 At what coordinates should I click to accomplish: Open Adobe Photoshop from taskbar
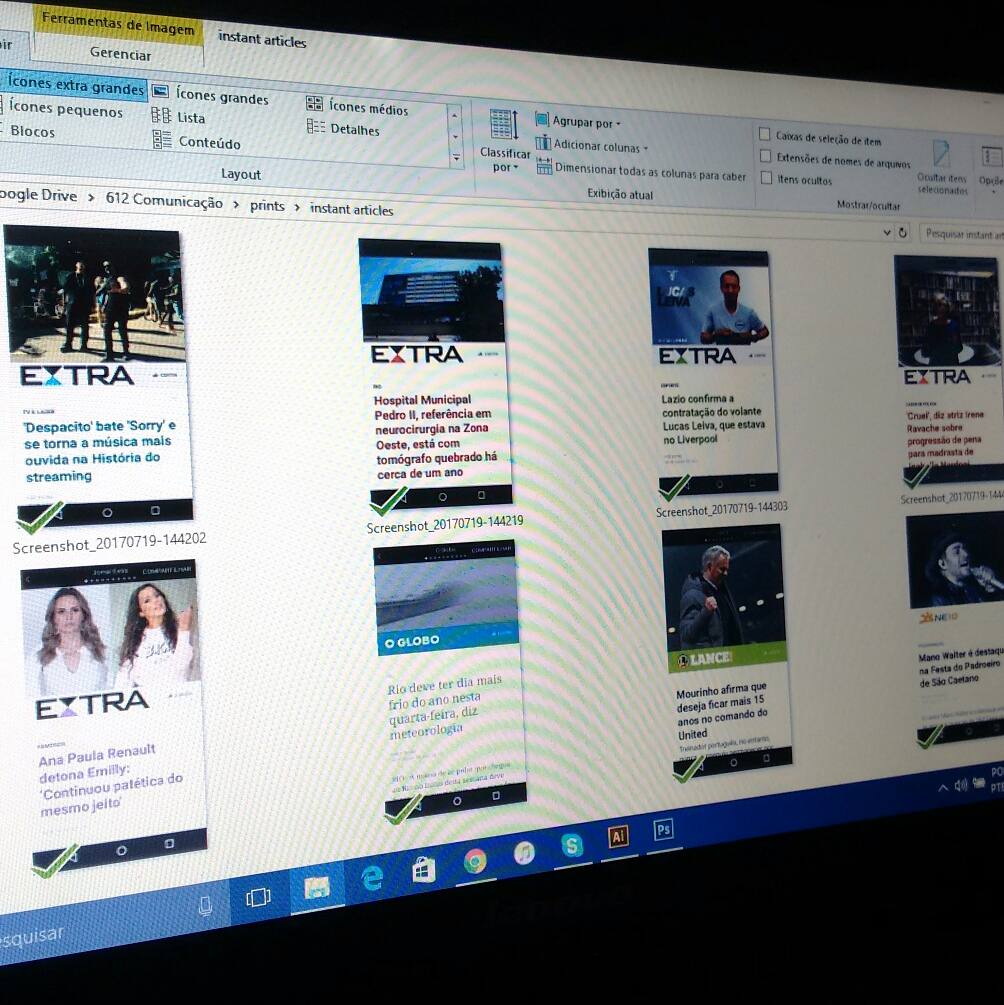pos(663,830)
